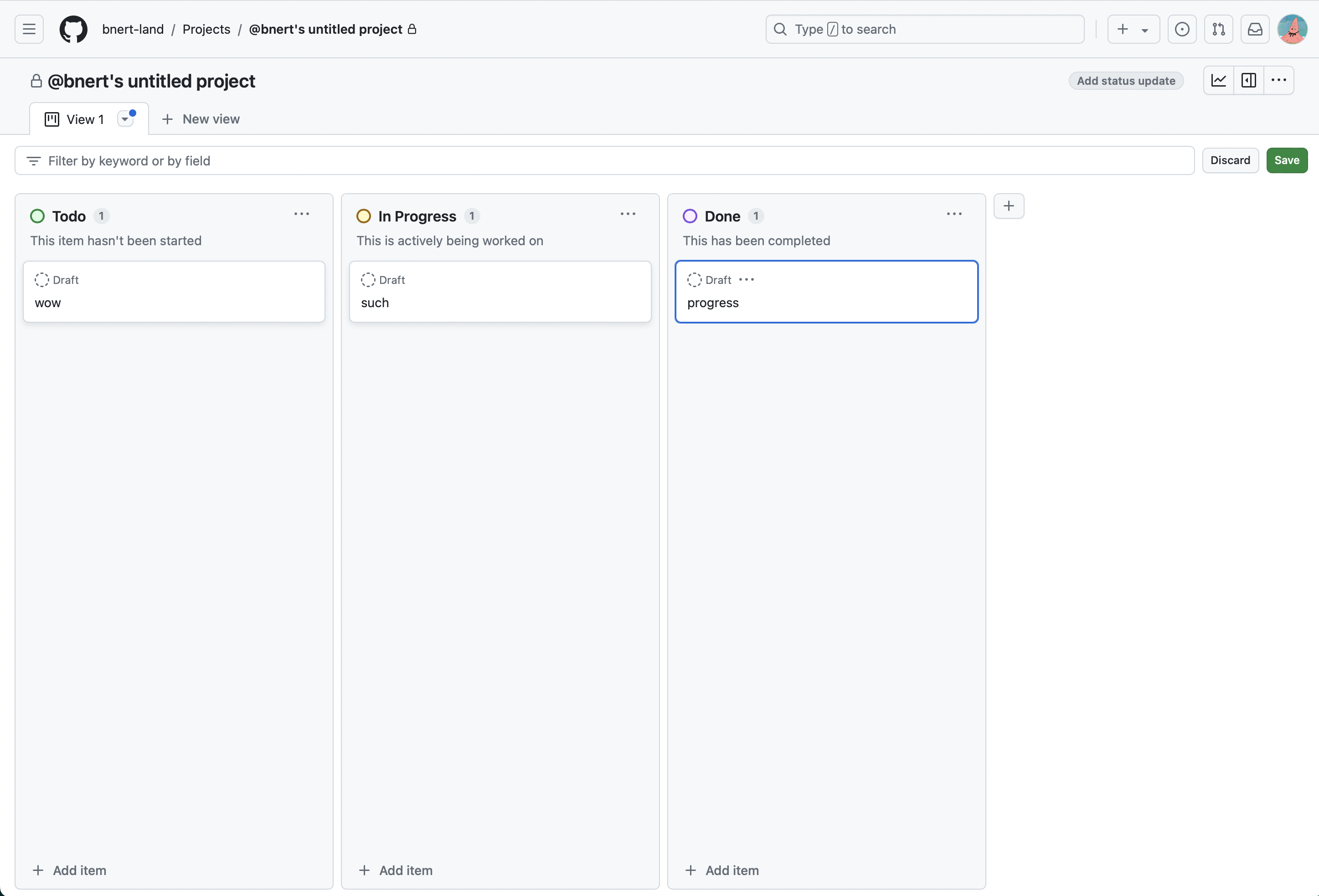Create a New view tab
The image size is (1319, 896).
pos(201,119)
